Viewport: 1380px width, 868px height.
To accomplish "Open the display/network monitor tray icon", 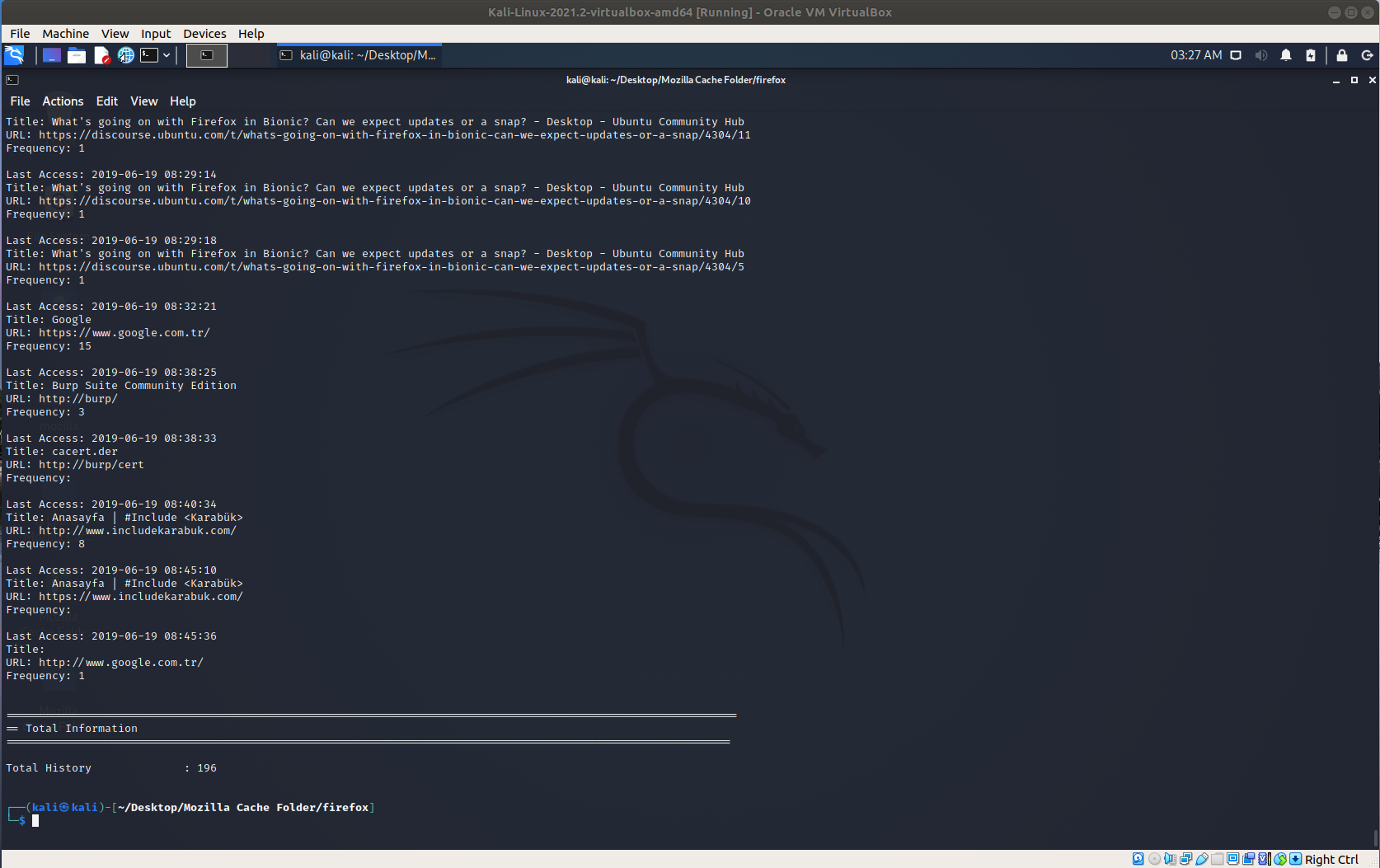I will 1236,55.
